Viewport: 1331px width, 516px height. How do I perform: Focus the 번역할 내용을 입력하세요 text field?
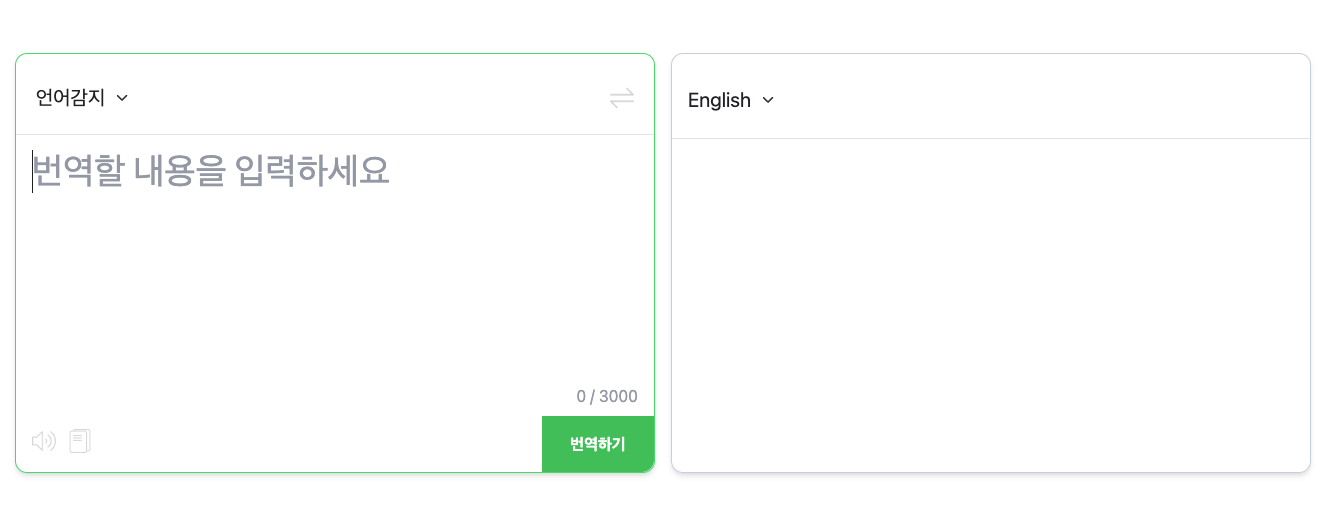(x=335, y=260)
